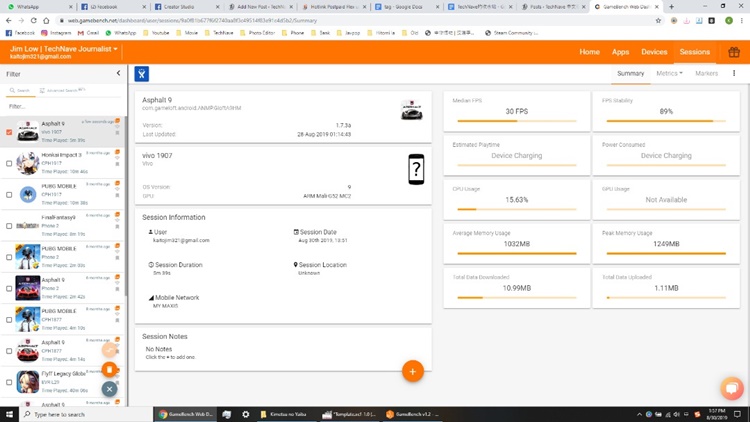Show hidden system tray icons
Image resolution: width=750 pixels, height=422 pixels.
(639, 414)
